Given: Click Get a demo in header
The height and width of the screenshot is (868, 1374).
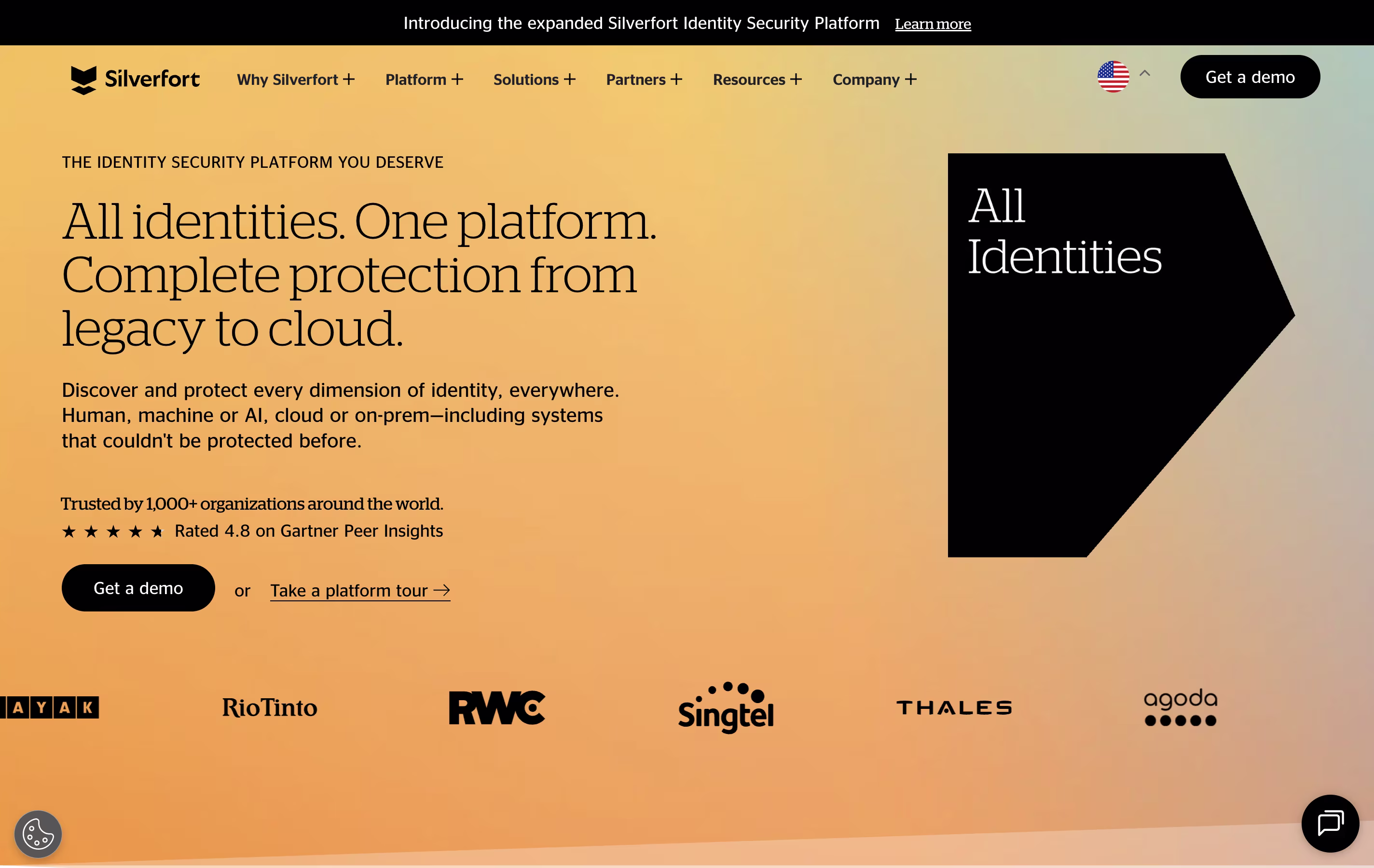Looking at the screenshot, I should tap(1250, 77).
